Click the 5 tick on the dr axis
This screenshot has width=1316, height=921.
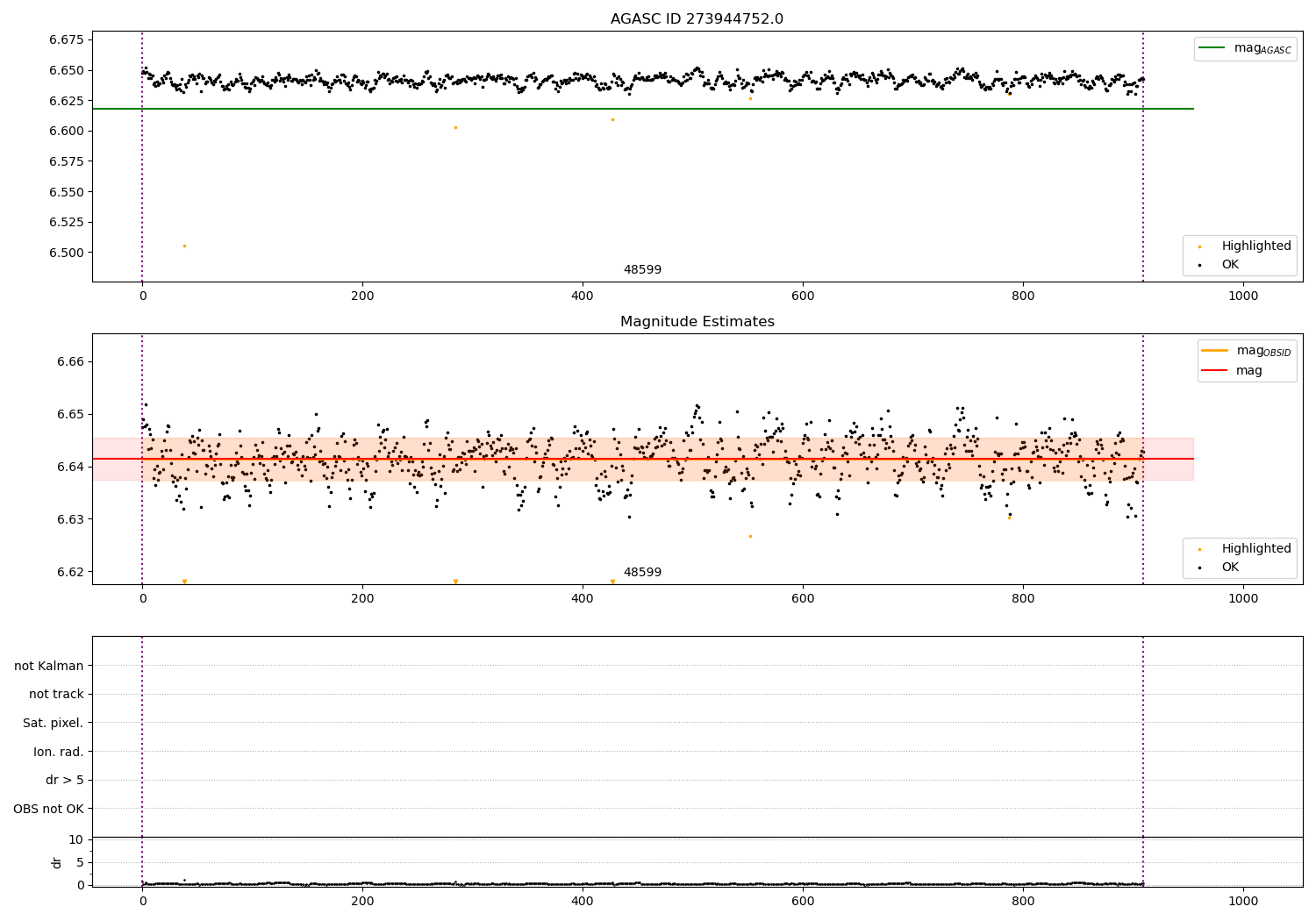tap(80, 862)
